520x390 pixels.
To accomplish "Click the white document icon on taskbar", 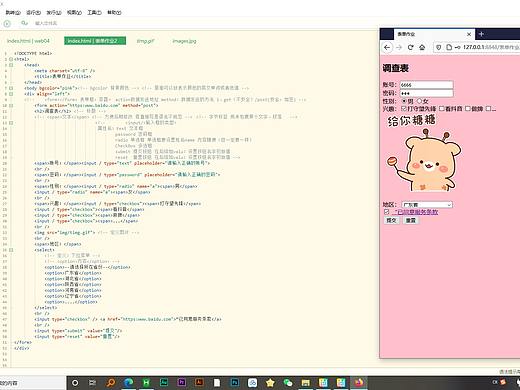I will pyautogui.click(x=217, y=383).
